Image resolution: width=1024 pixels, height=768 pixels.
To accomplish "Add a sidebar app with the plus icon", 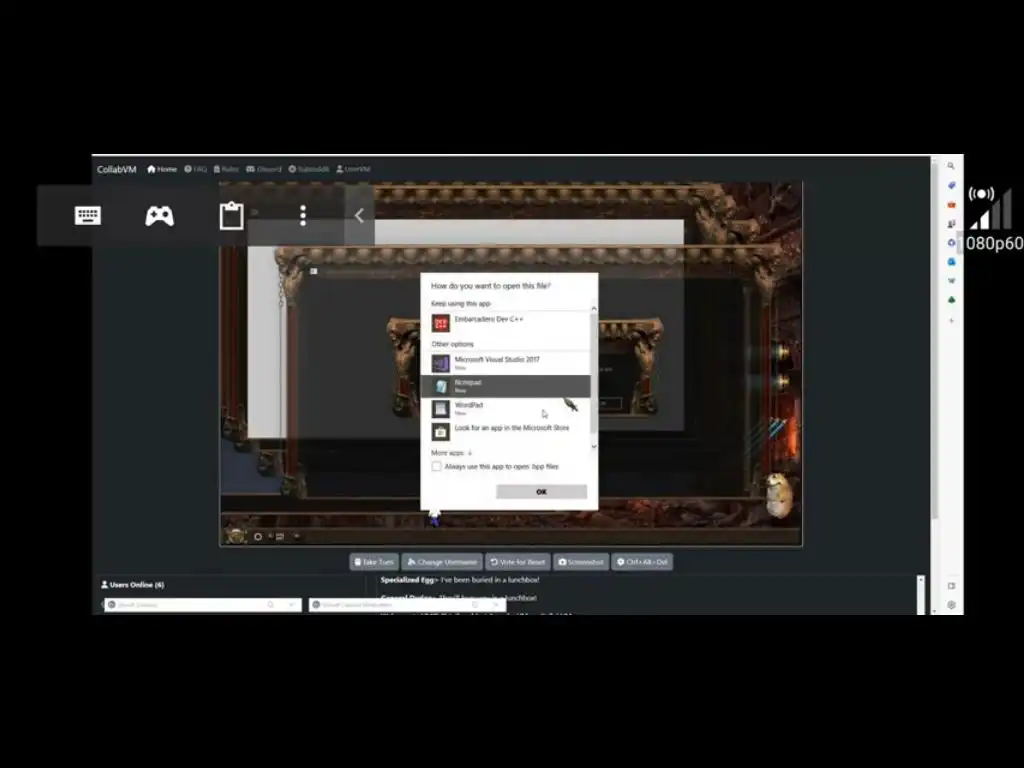I will [951, 321].
